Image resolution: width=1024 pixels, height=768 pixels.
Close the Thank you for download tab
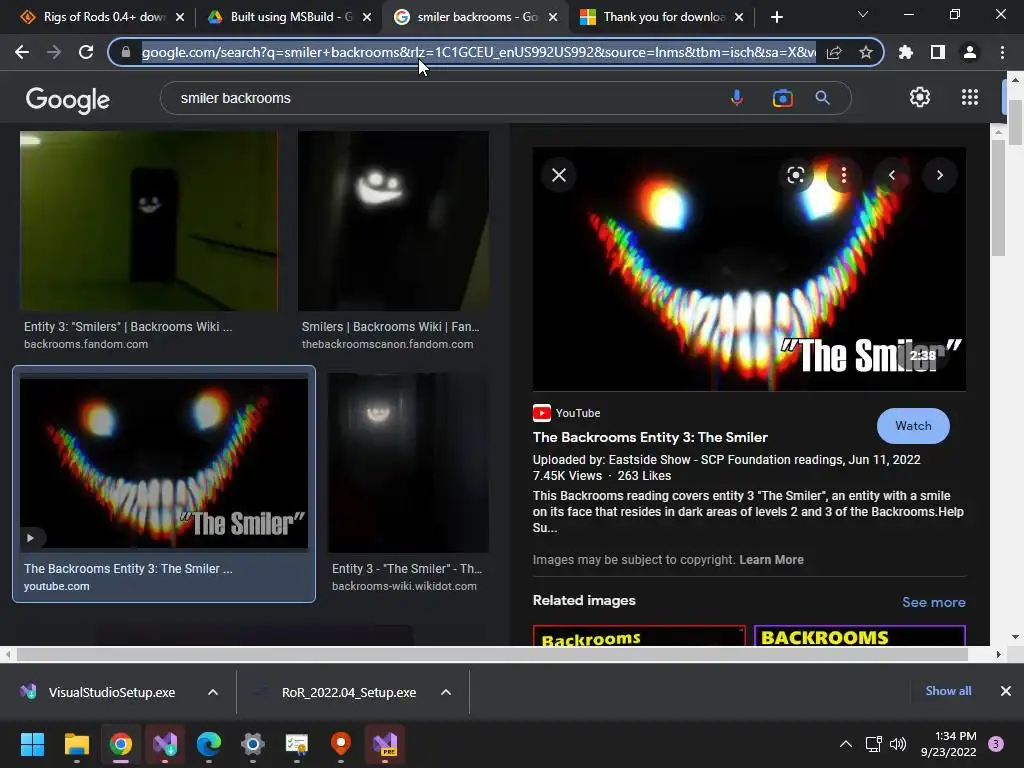pos(739,17)
